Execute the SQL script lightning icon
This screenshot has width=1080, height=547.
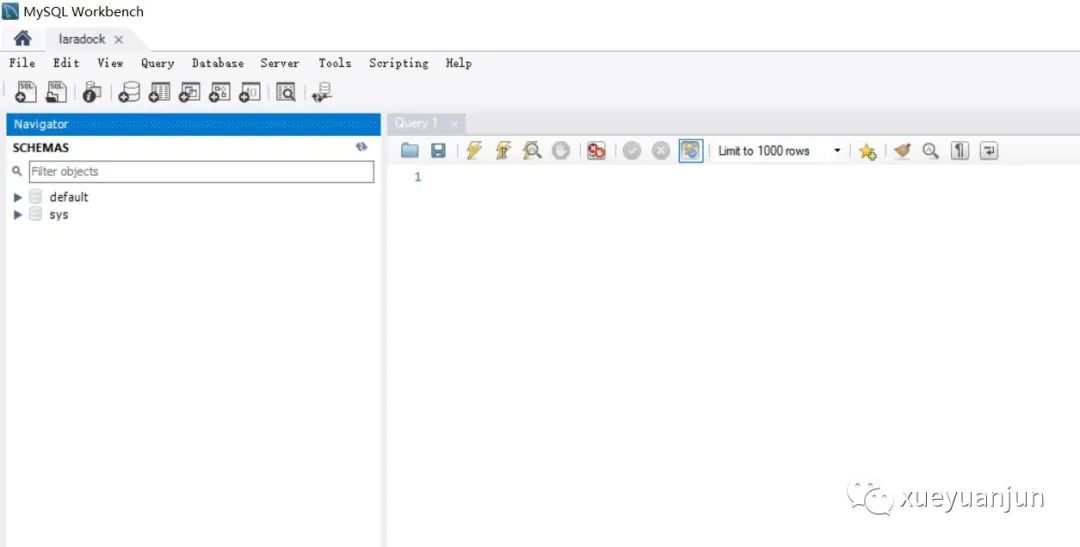pos(473,150)
